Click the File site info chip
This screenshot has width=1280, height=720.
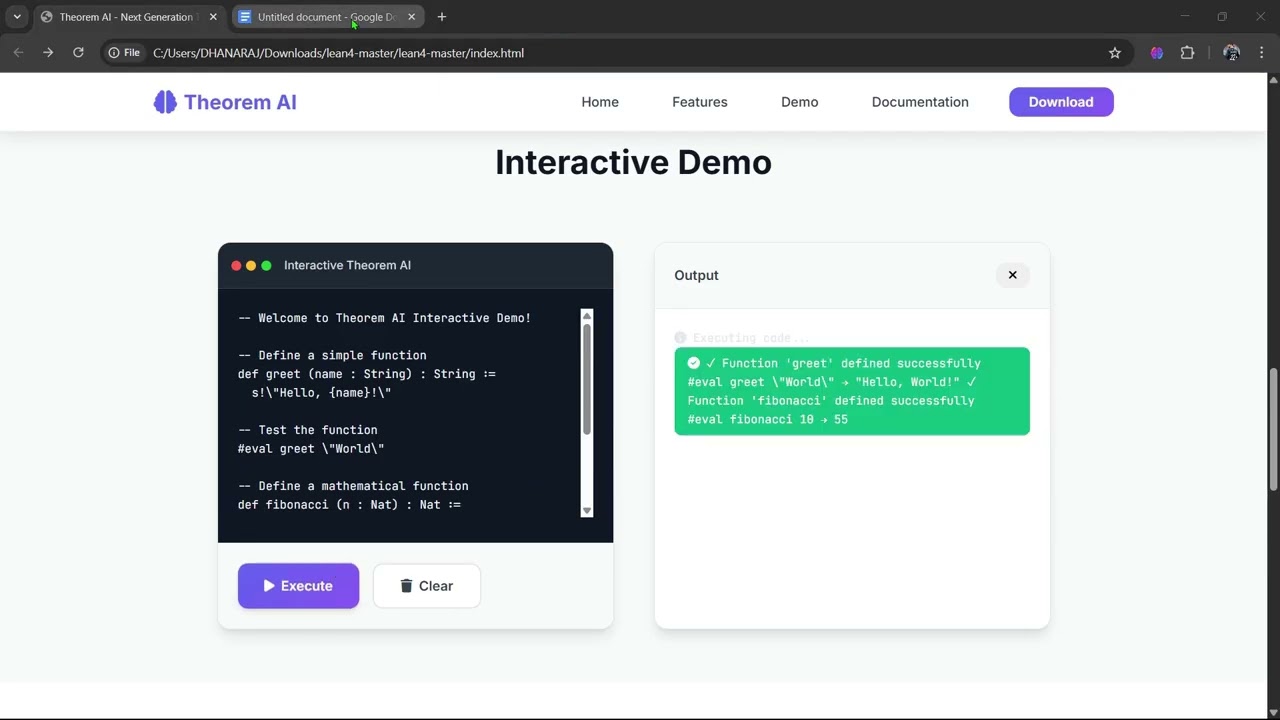pyautogui.click(x=125, y=53)
